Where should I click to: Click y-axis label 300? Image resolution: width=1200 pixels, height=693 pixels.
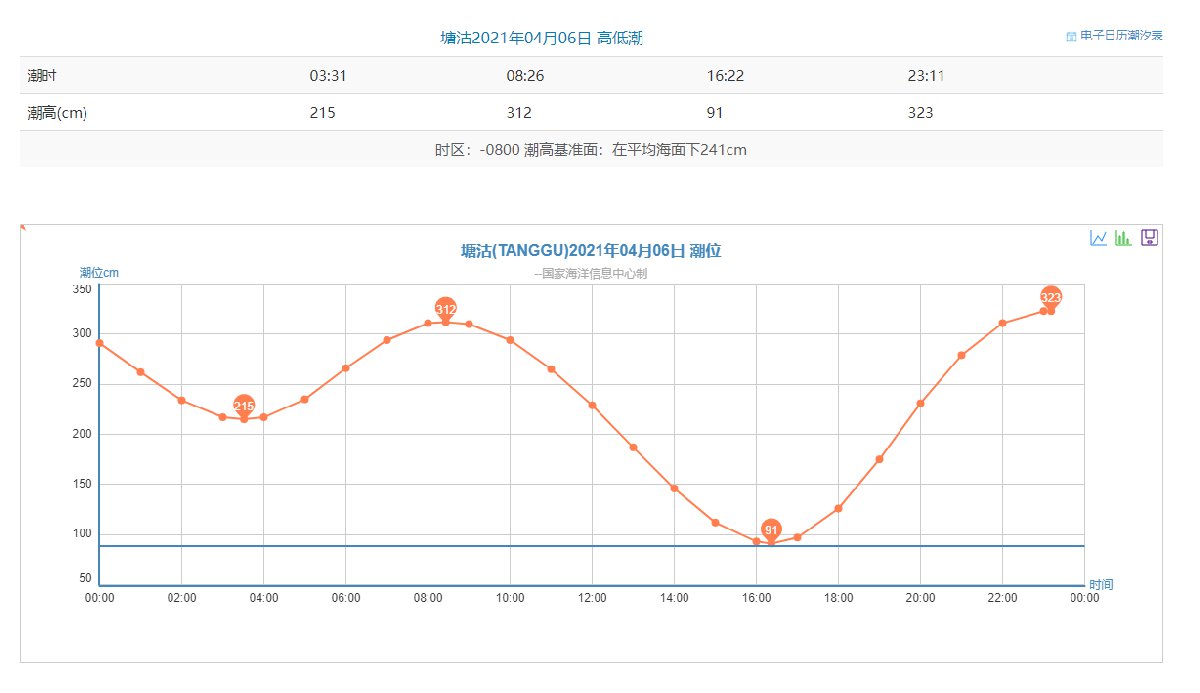point(81,334)
